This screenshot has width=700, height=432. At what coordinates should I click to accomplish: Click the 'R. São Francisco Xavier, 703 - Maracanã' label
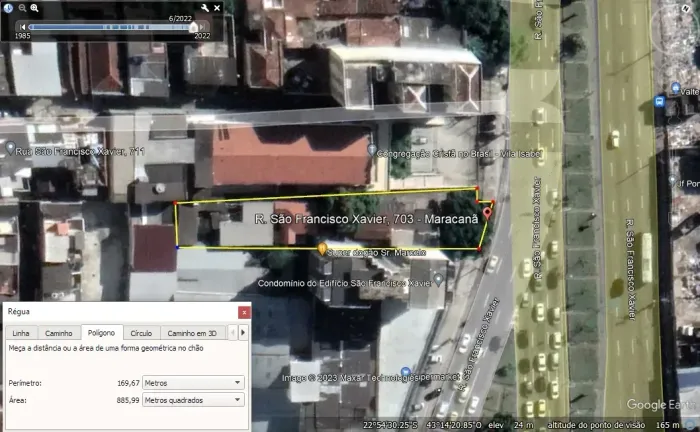[x=366, y=219]
